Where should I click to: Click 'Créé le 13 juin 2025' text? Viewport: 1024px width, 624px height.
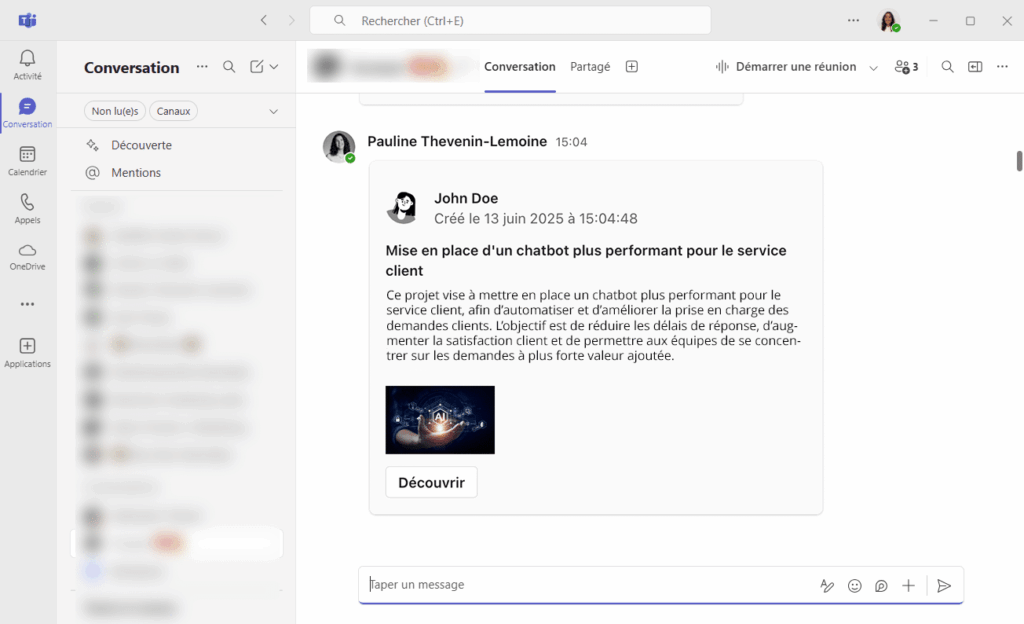(x=499, y=219)
